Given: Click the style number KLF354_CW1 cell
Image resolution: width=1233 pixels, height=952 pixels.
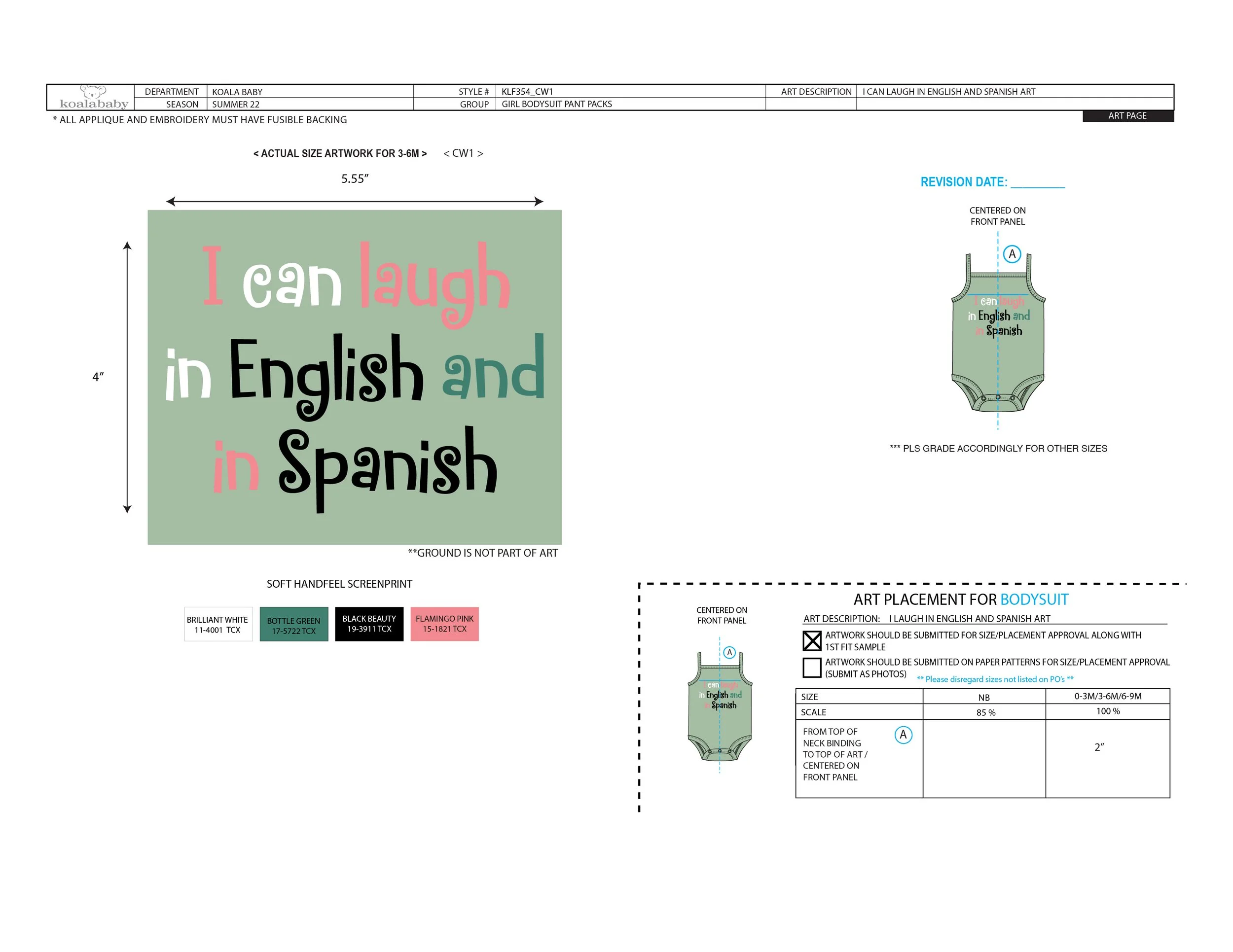Looking at the screenshot, I should point(527,91).
